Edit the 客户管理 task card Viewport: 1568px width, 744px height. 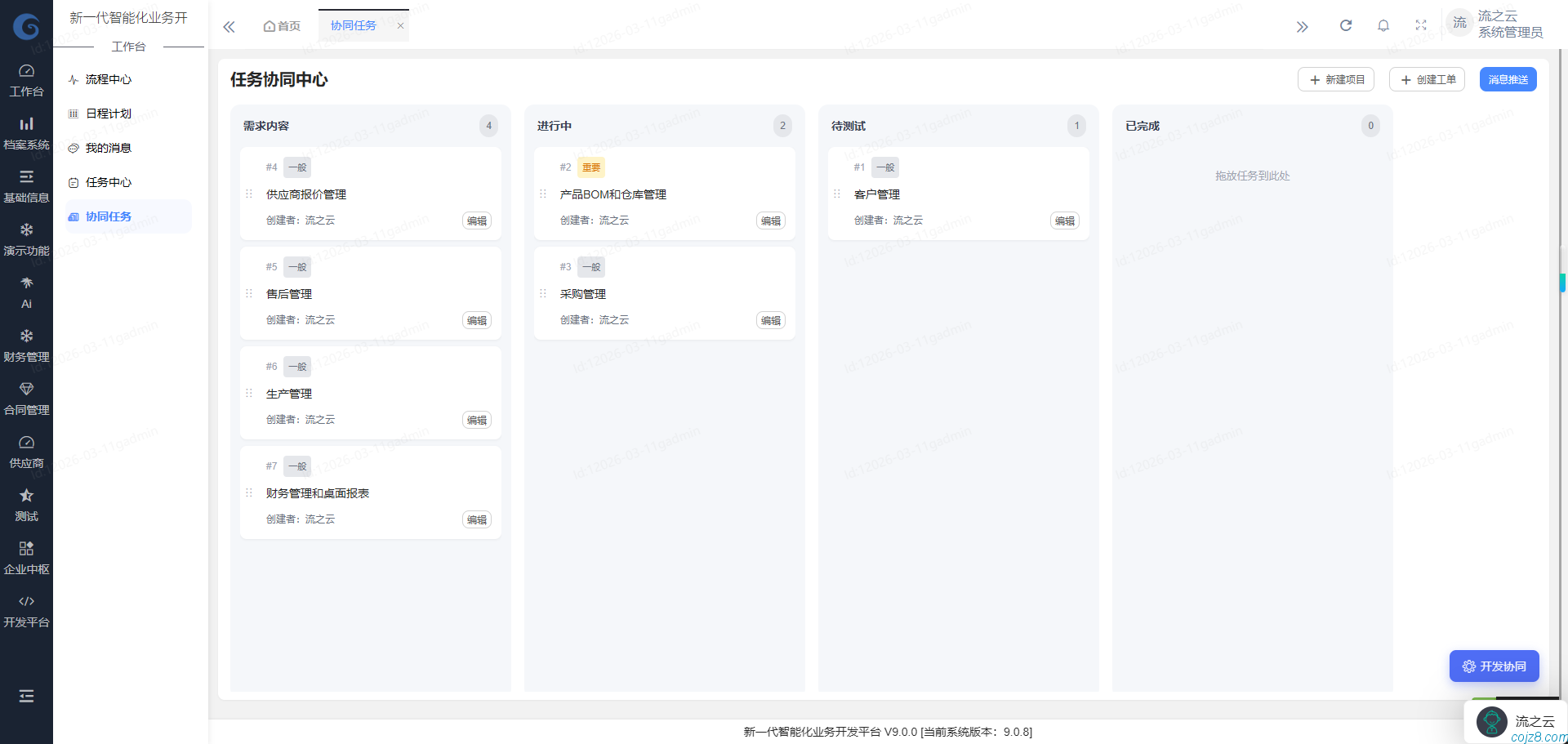1064,220
